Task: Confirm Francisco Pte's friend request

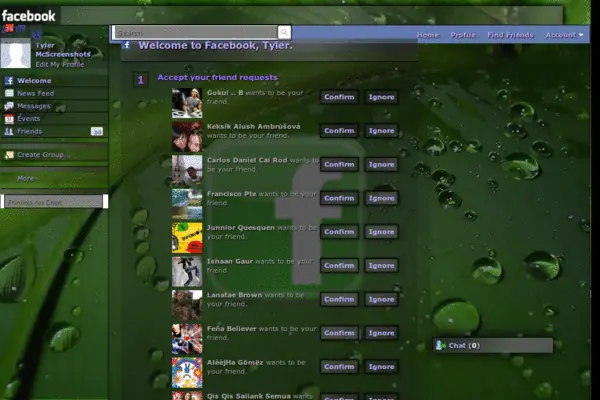Action: [x=339, y=198]
